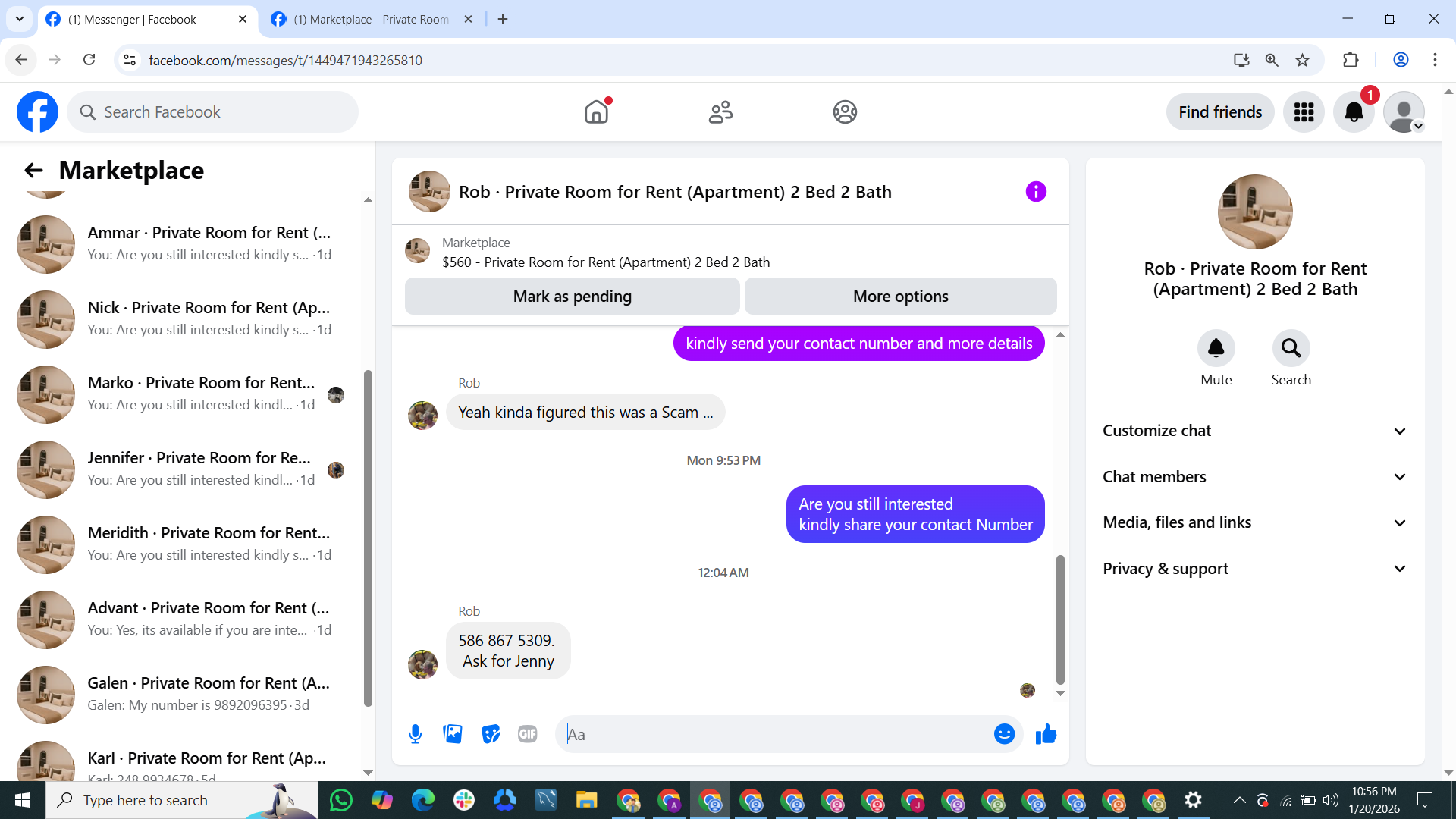Viewport: 1456px width, 819px height.
Task: Click the Windows taskbar search box
Action: (x=182, y=800)
